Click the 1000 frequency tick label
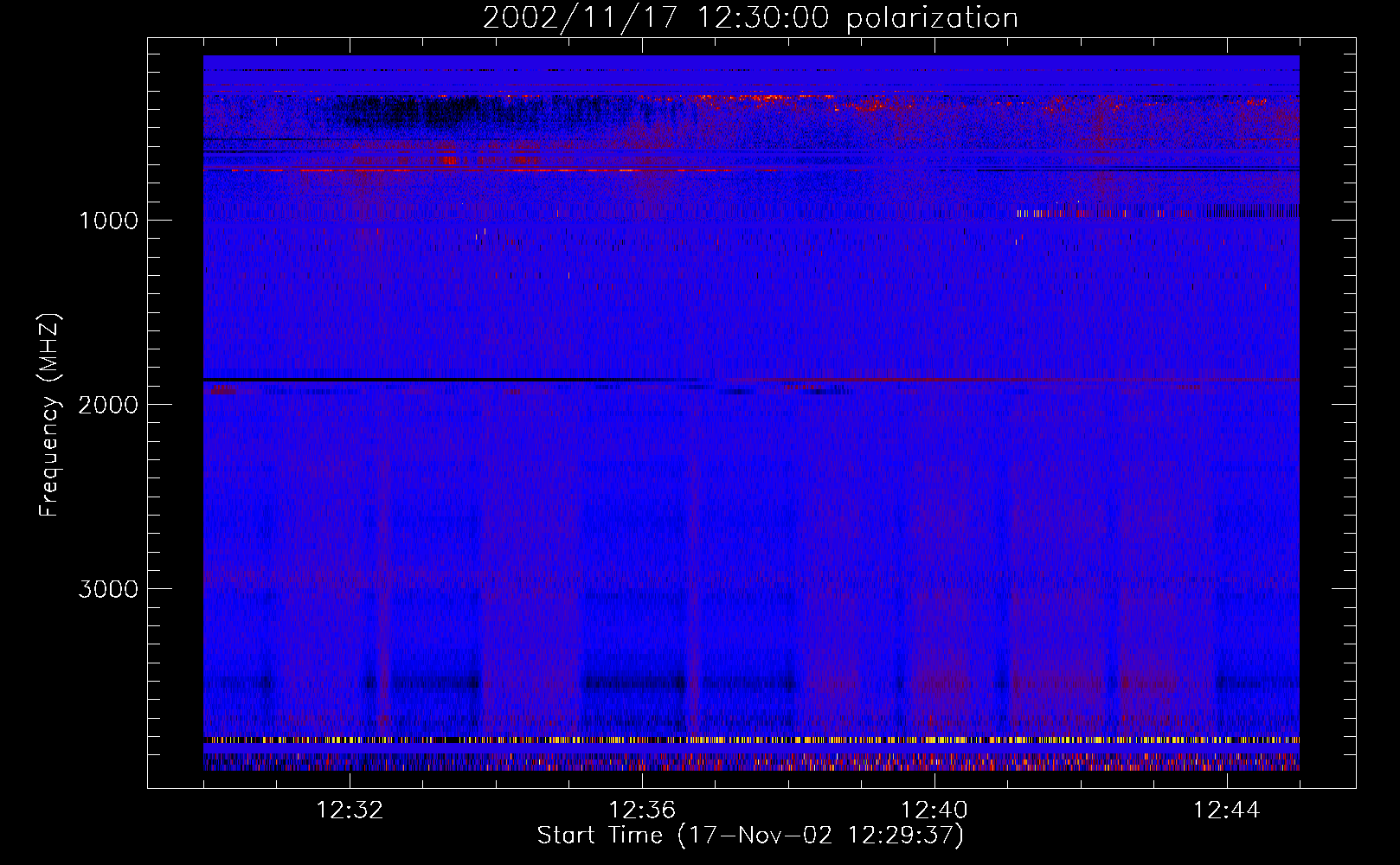 point(108,221)
